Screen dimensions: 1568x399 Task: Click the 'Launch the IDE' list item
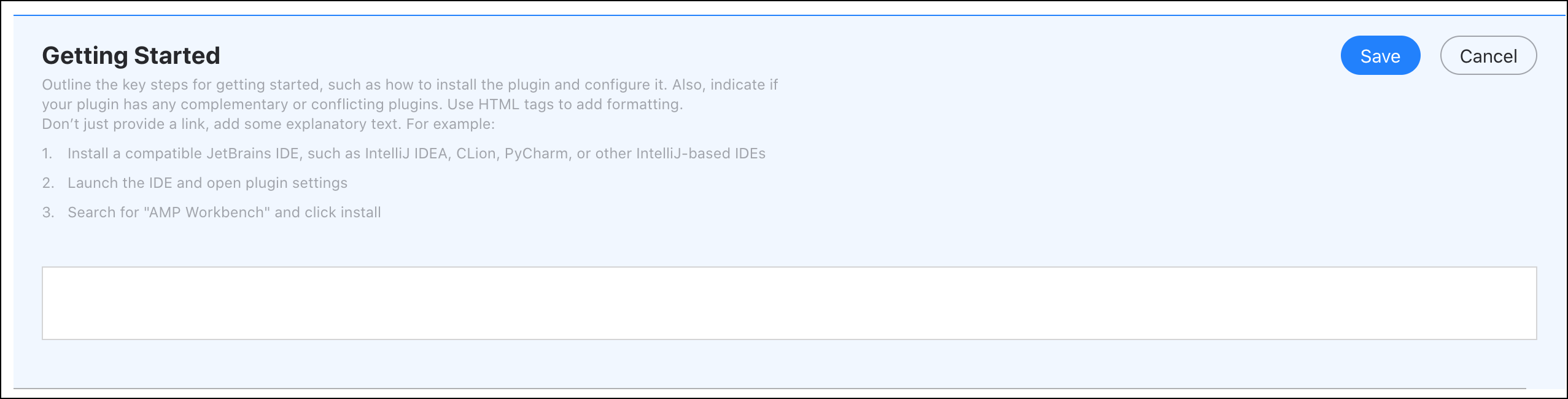[208, 183]
